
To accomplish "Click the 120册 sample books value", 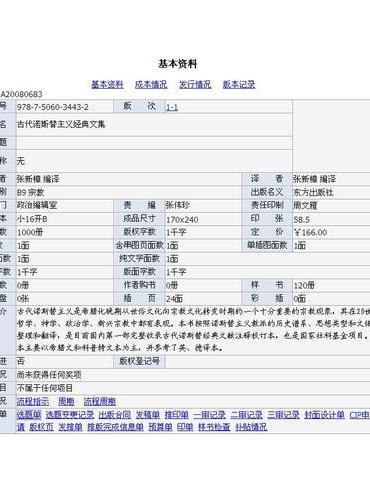I will click(304, 285).
